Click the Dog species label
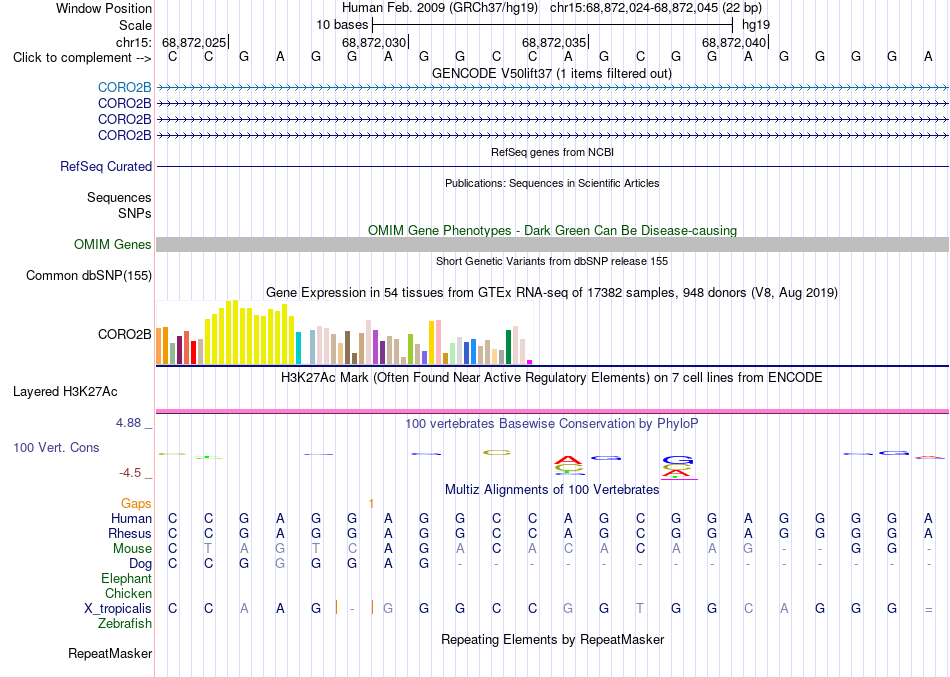The height and width of the screenshot is (677, 950). point(140,564)
